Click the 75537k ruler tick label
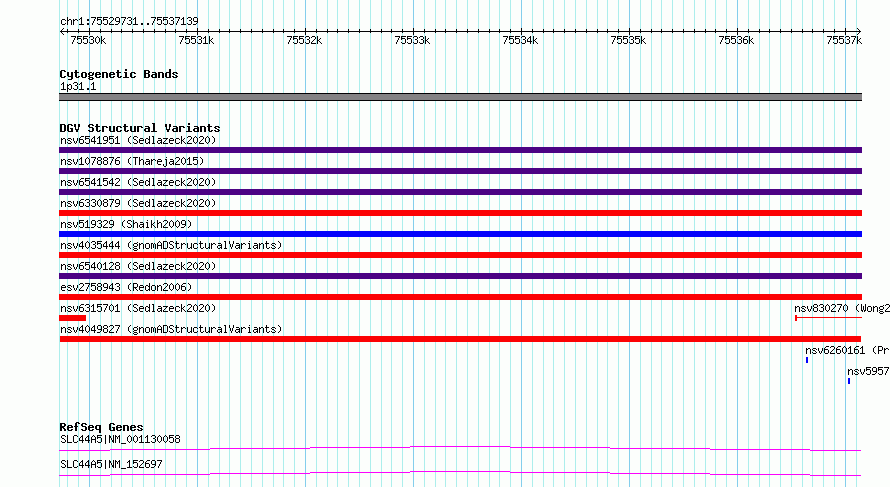Viewport: 890px width, 487px height. pyautogui.click(x=844, y=40)
